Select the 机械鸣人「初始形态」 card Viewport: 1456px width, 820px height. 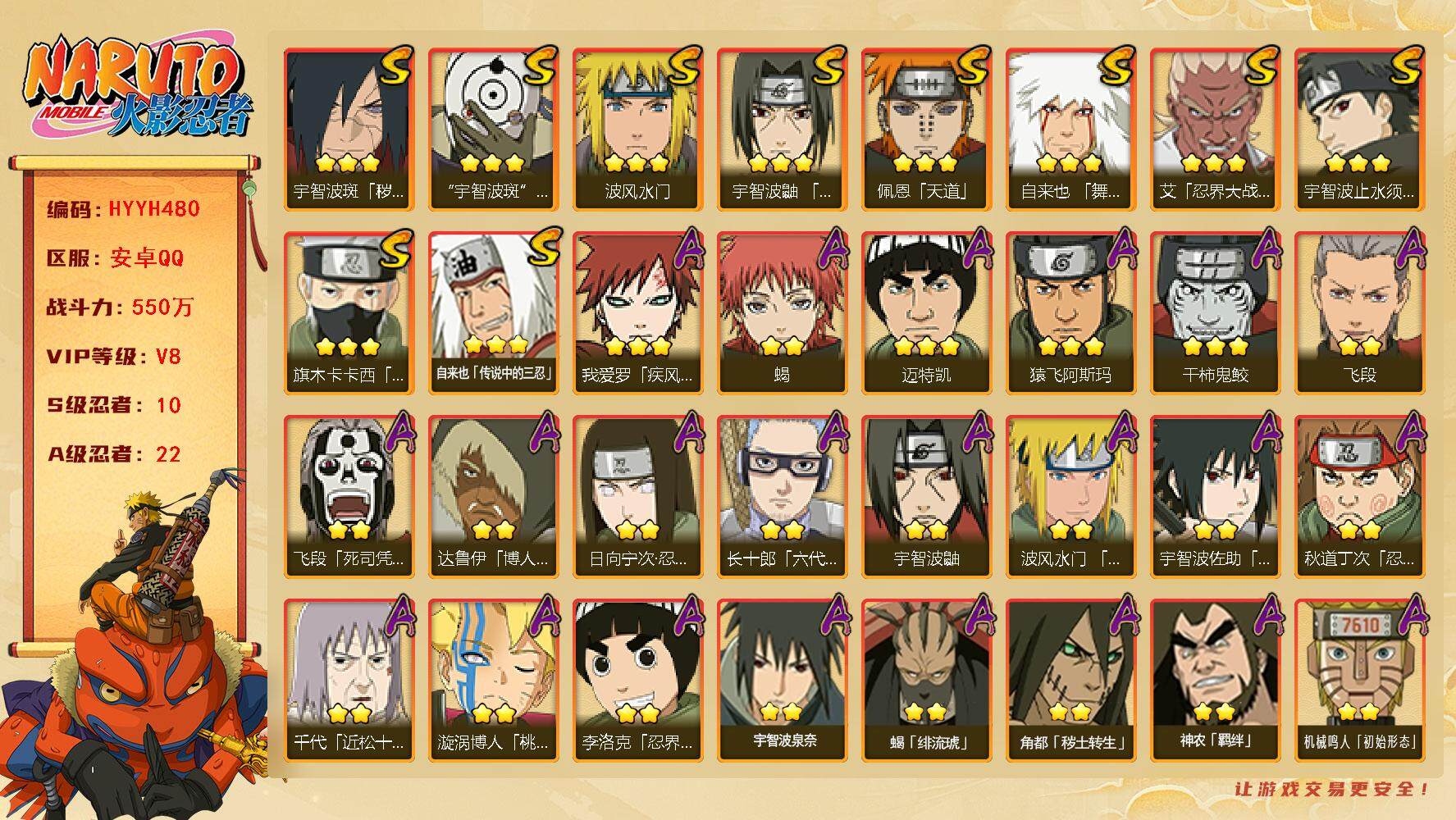tap(1359, 680)
